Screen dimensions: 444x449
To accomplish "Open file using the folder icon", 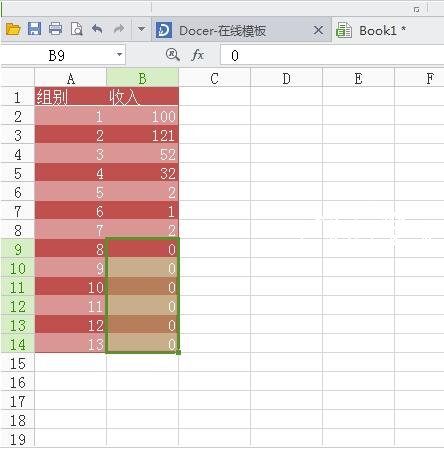I will (x=13, y=29).
